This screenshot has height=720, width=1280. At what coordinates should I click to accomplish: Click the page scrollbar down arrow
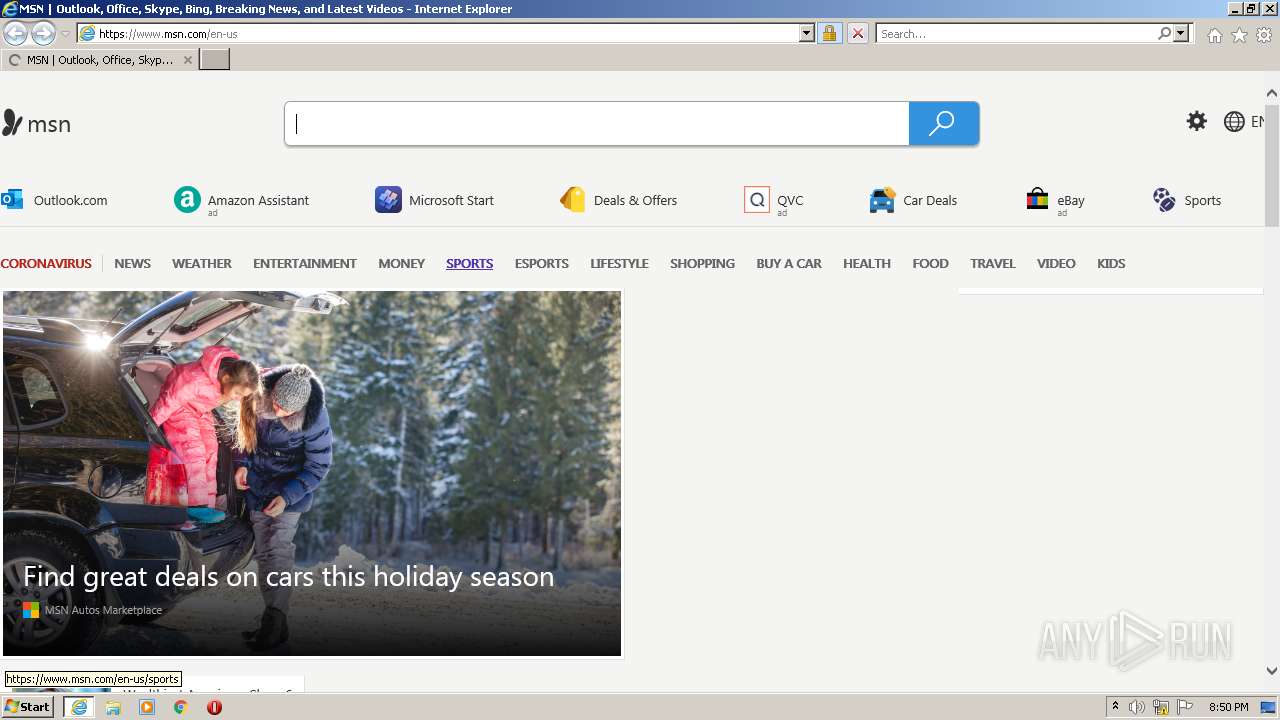point(1271,671)
